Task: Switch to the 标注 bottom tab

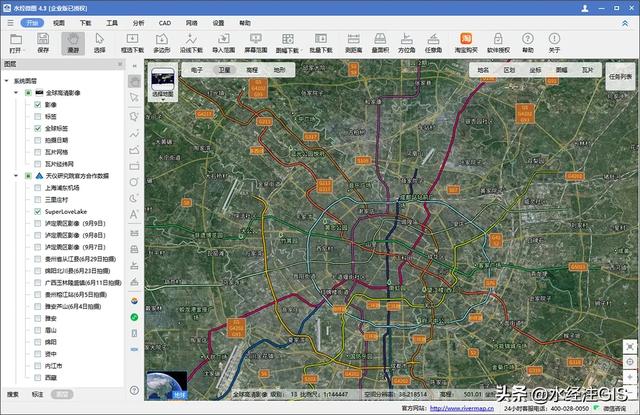Action: [37, 394]
